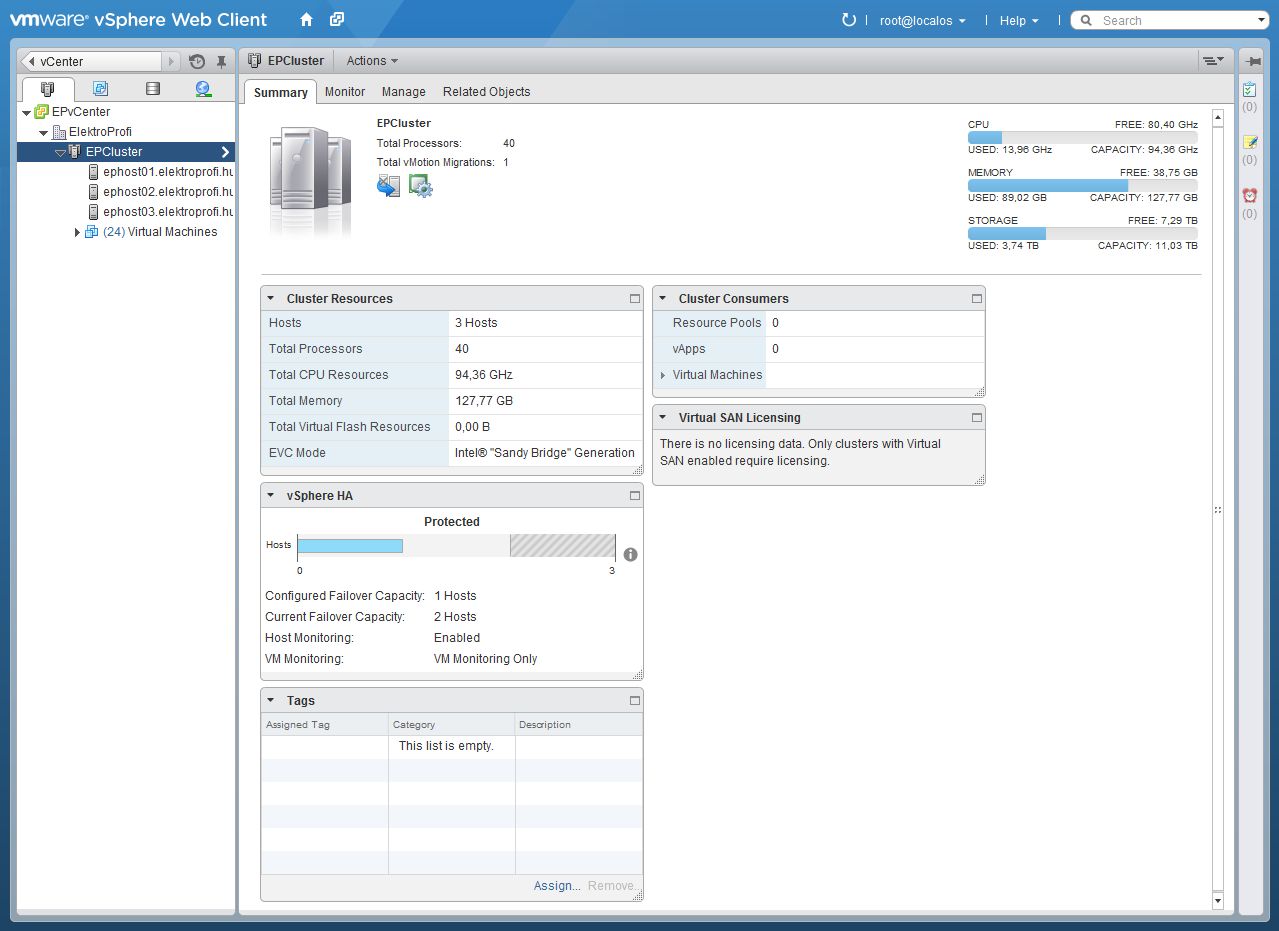Collapse the Cluster Resources portlet
Screen dimensions: 1279x931
click(x=270, y=298)
